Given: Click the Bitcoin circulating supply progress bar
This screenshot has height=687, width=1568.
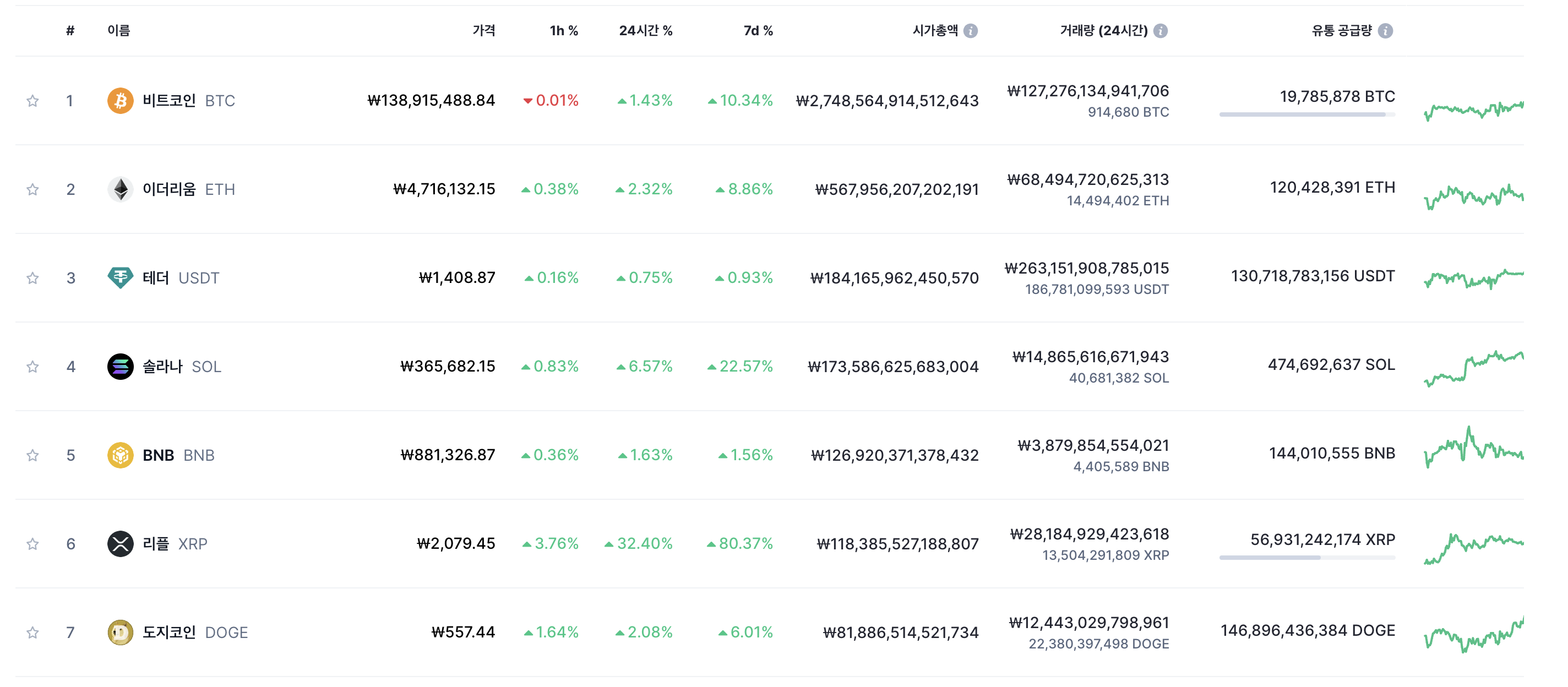Looking at the screenshot, I should (x=1307, y=115).
